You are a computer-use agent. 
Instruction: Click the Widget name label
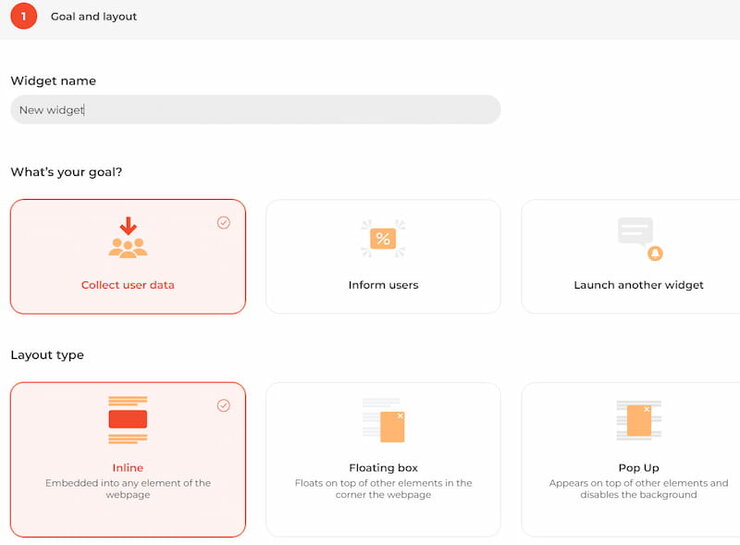pos(53,81)
